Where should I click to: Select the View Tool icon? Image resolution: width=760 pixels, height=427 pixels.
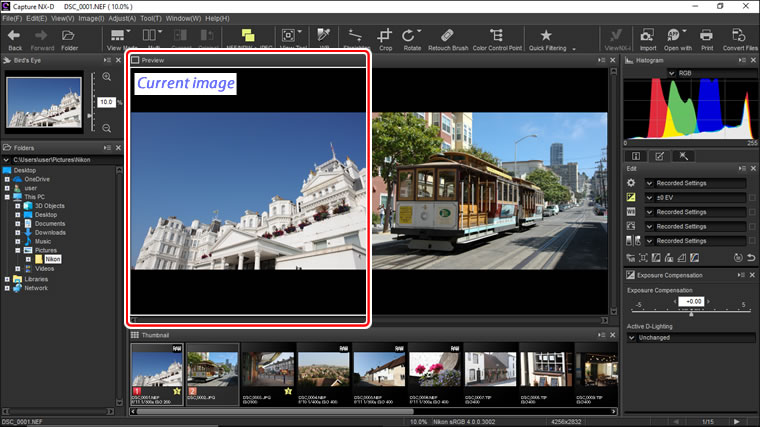(288, 35)
